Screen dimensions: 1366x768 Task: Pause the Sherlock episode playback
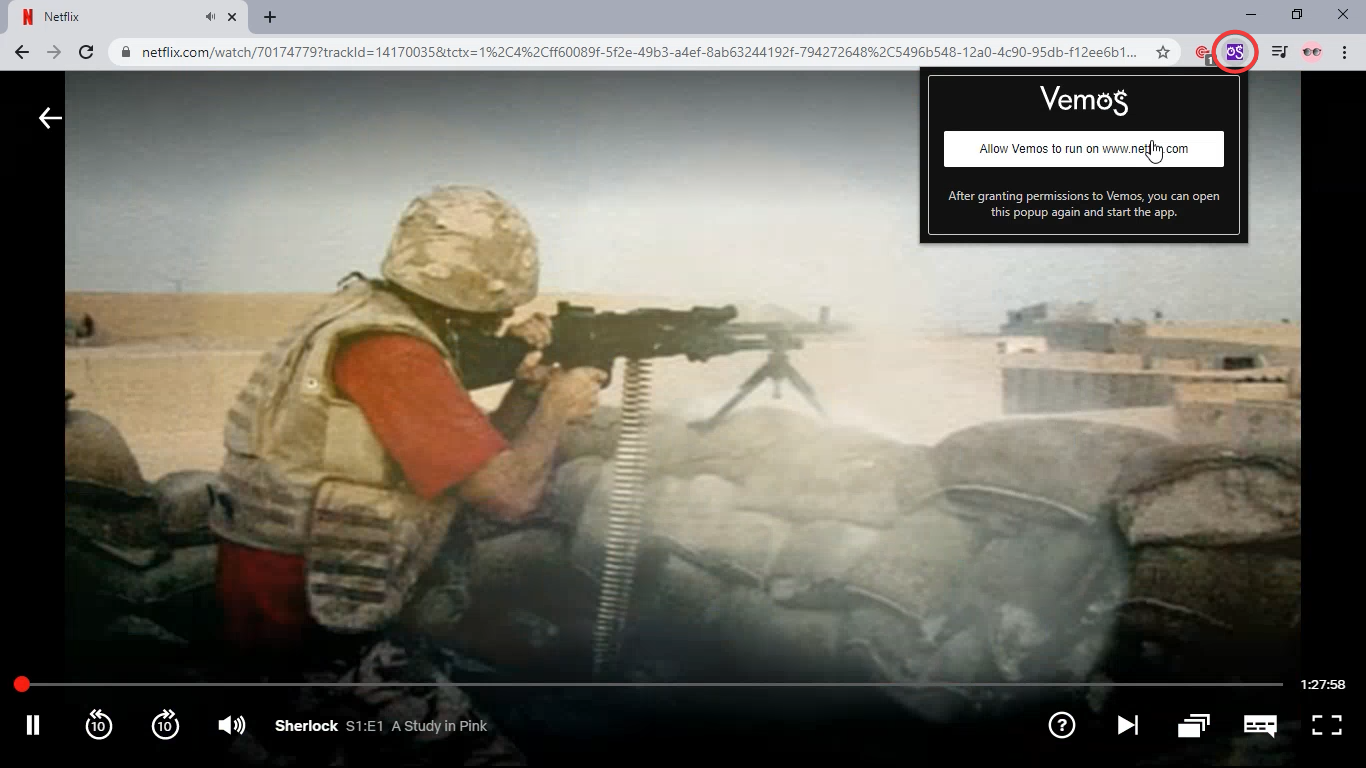pyautogui.click(x=33, y=725)
